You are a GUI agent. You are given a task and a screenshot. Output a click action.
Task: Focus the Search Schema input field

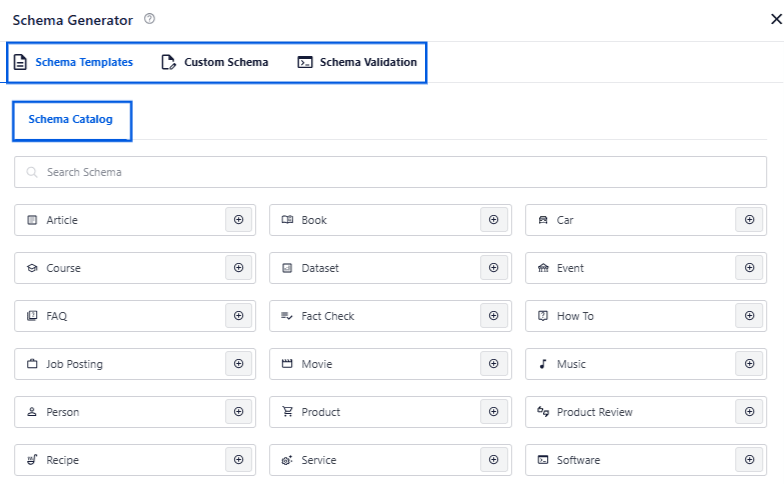pos(390,172)
